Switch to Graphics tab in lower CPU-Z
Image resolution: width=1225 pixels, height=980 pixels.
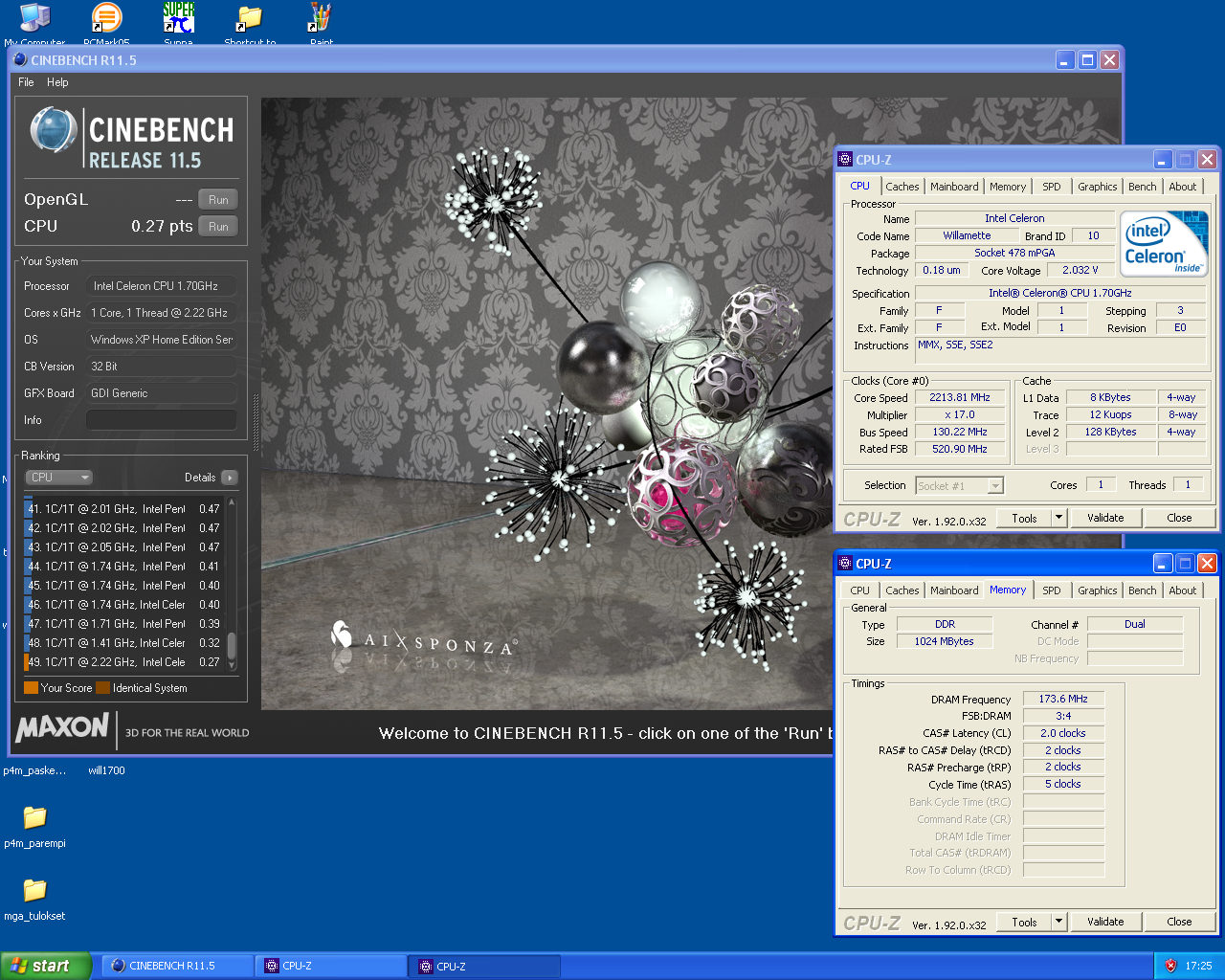1097,590
